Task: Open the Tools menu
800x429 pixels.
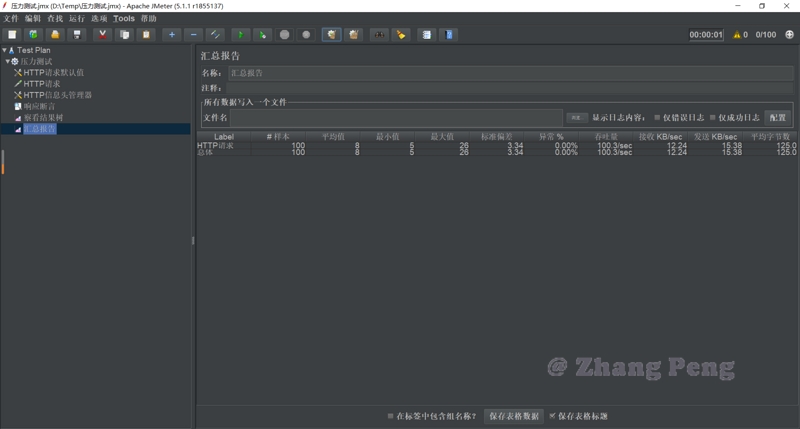Action: (124, 19)
